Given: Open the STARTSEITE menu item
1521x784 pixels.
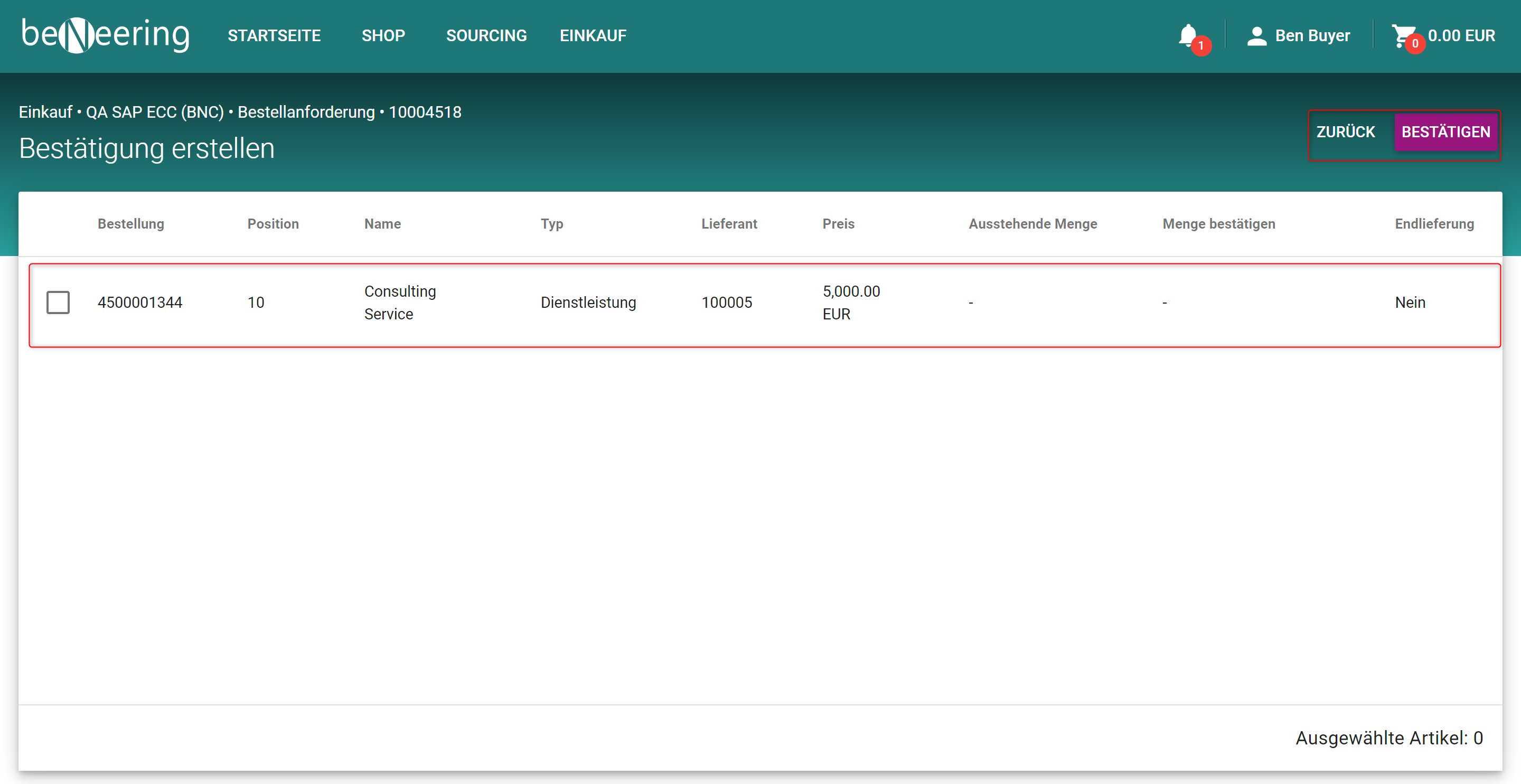Looking at the screenshot, I should click(274, 36).
